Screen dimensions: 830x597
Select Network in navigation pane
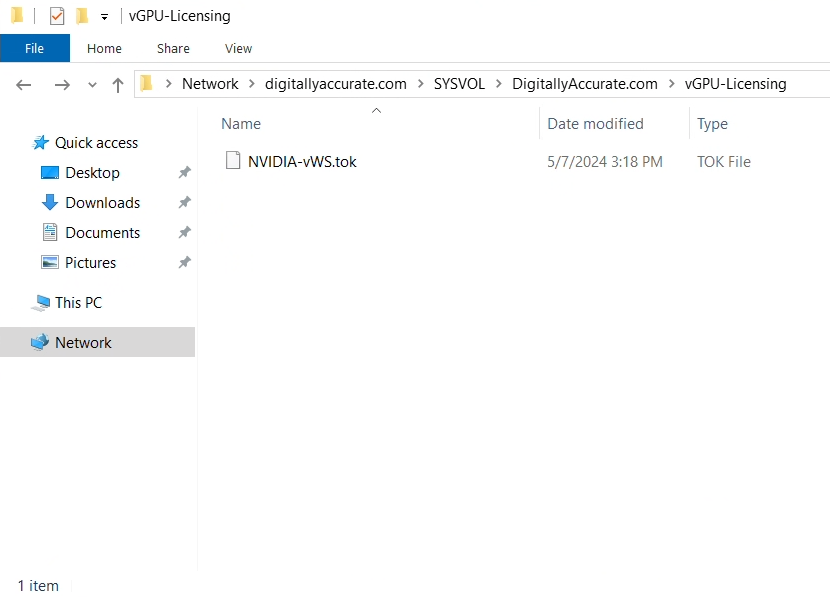pos(83,343)
